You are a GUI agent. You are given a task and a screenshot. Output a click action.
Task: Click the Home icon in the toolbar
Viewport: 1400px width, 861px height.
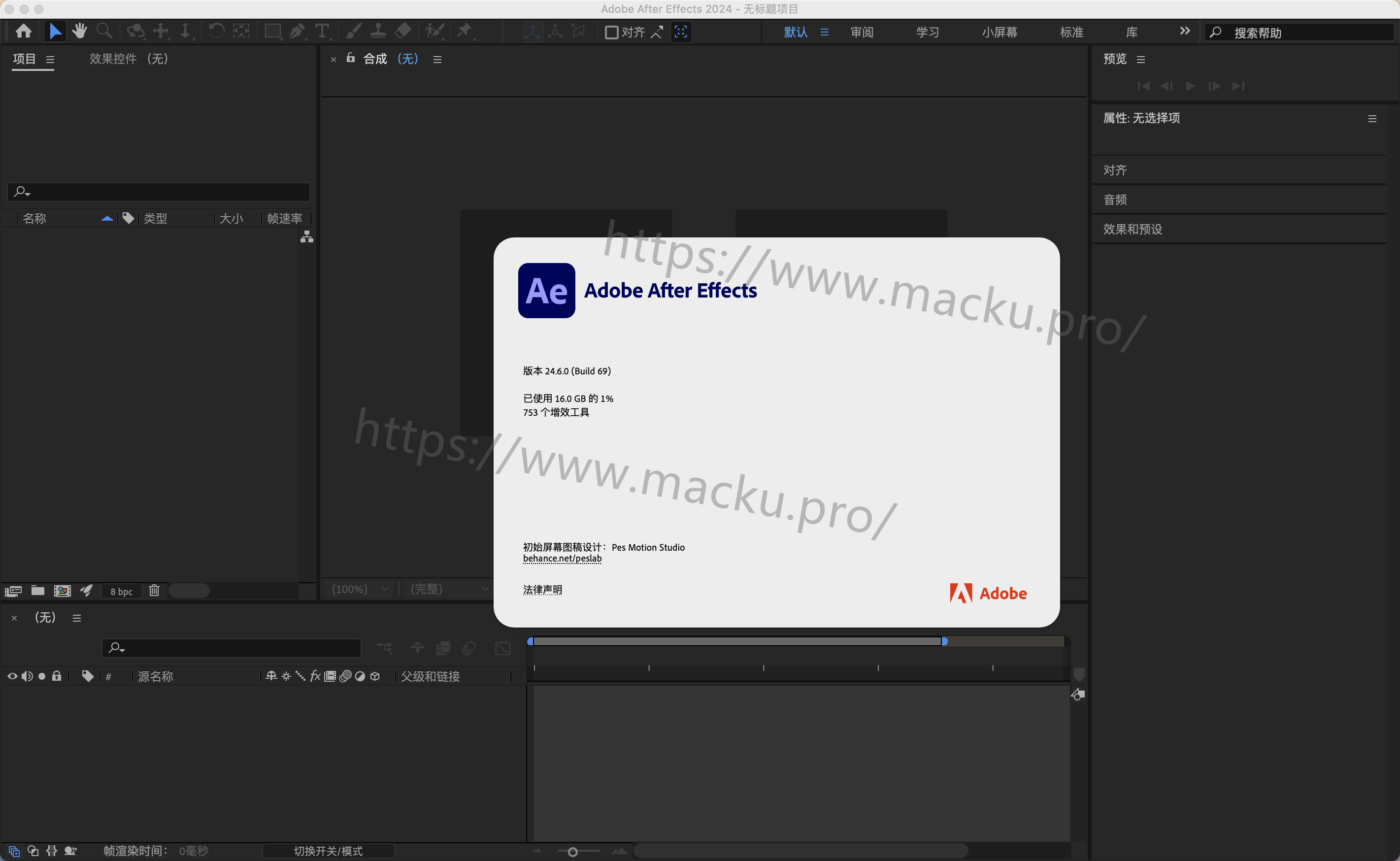tap(23, 31)
